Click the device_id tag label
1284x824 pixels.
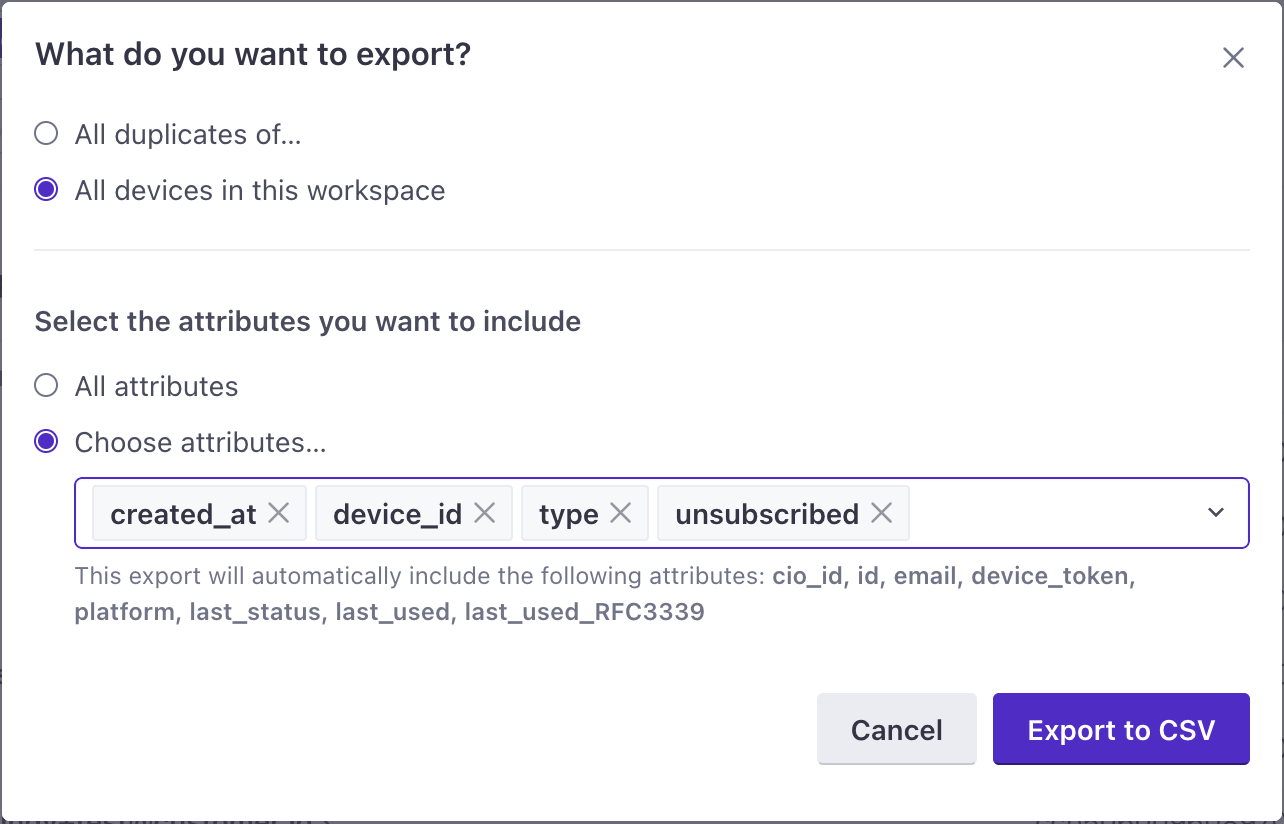(x=397, y=514)
